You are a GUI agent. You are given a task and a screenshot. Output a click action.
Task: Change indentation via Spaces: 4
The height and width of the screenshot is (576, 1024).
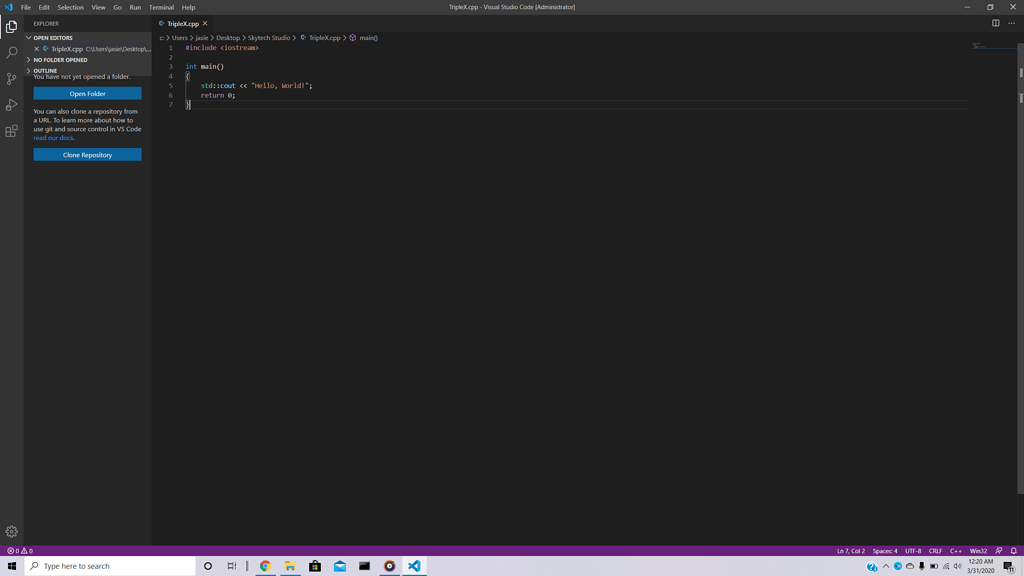[x=885, y=551]
